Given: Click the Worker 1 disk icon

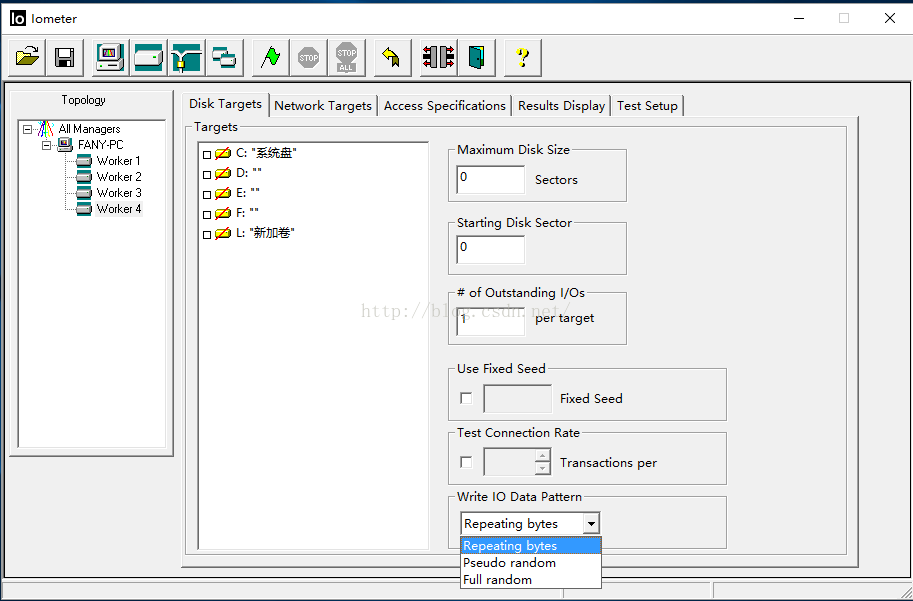Looking at the screenshot, I should coord(84,161).
